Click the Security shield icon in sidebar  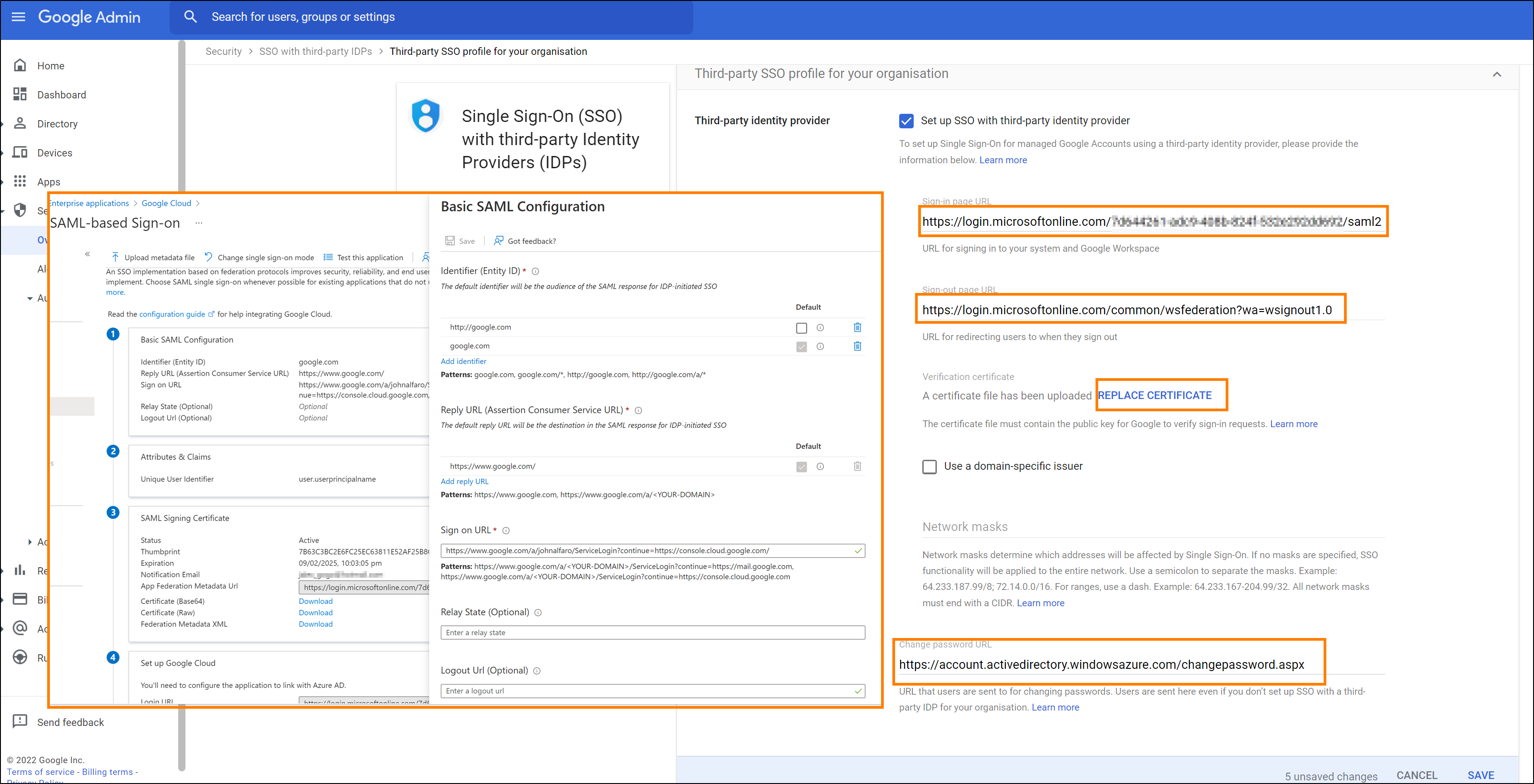pyautogui.click(x=19, y=210)
